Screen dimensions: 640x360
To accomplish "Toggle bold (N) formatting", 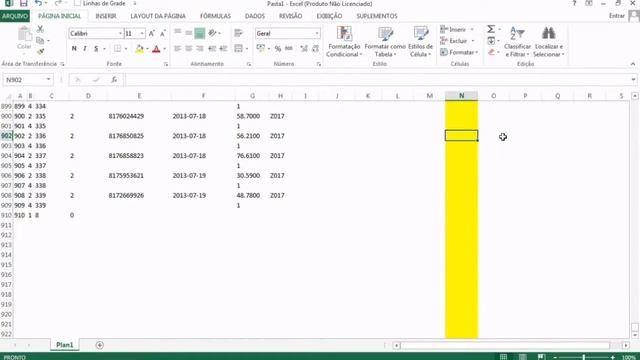I will pyautogui.click(x=74, y=49).
